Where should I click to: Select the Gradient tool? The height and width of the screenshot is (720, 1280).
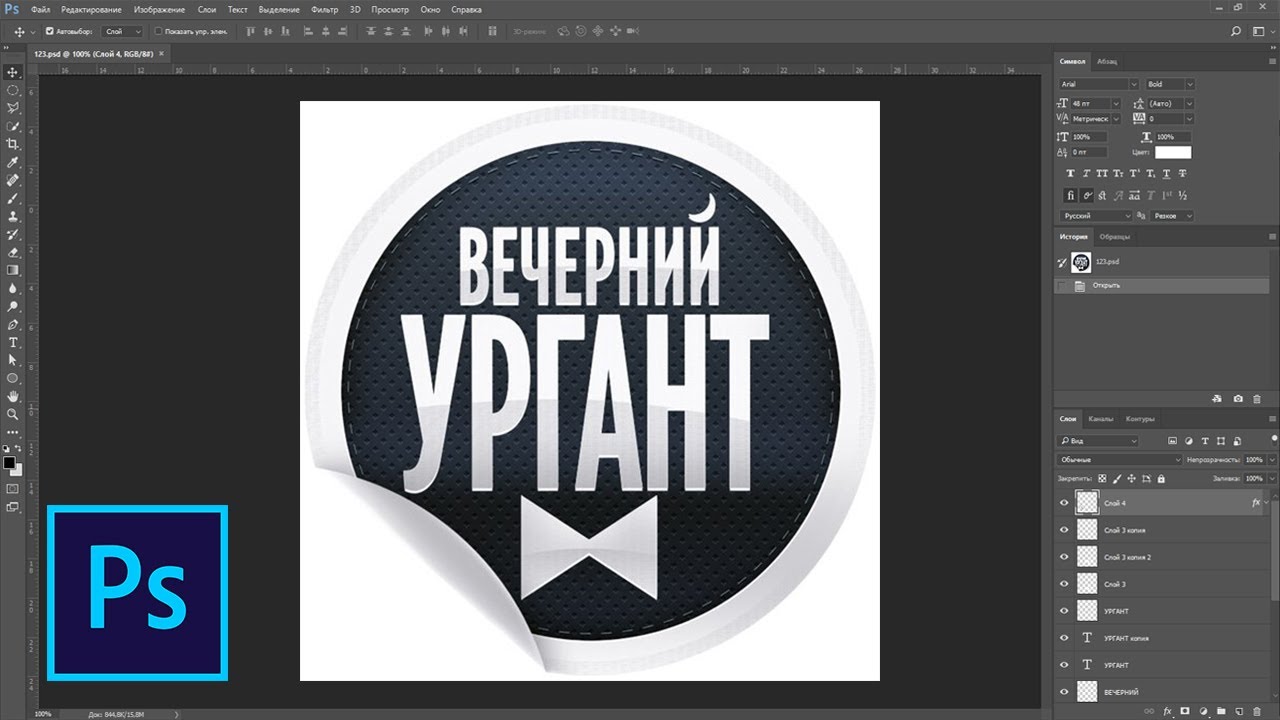tap(13, 270)
